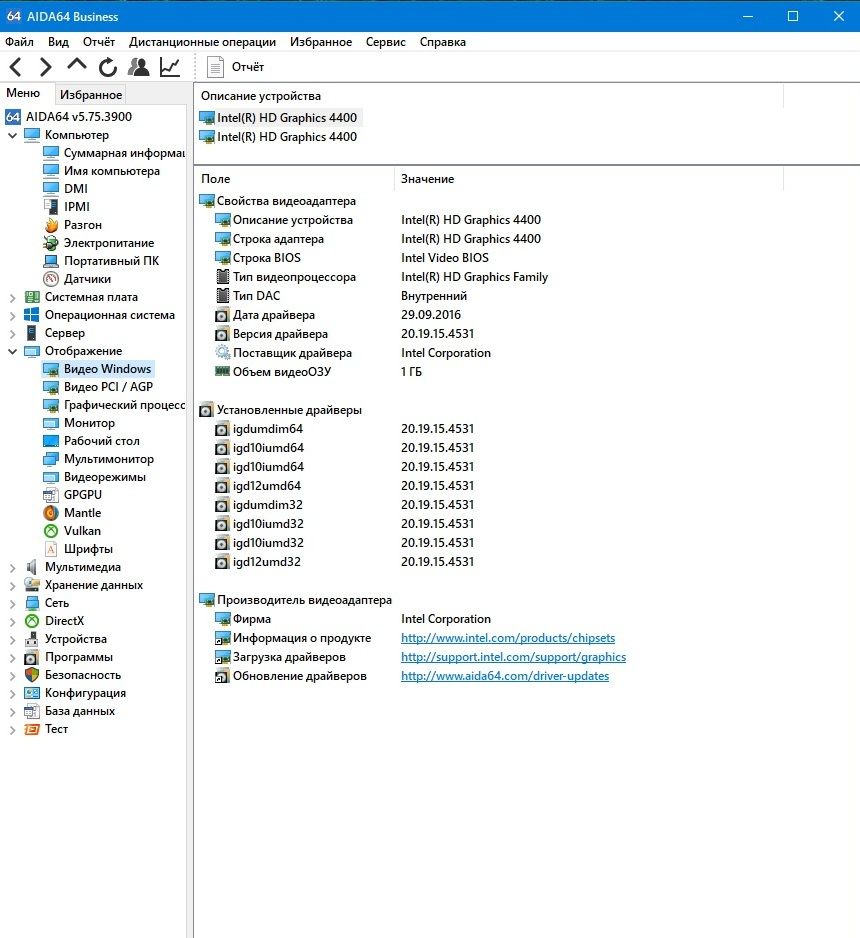The height and width of the screenshot is (938, 860).
Task: Collapse the Отображение tree node
Action: (x=12, y=351)
